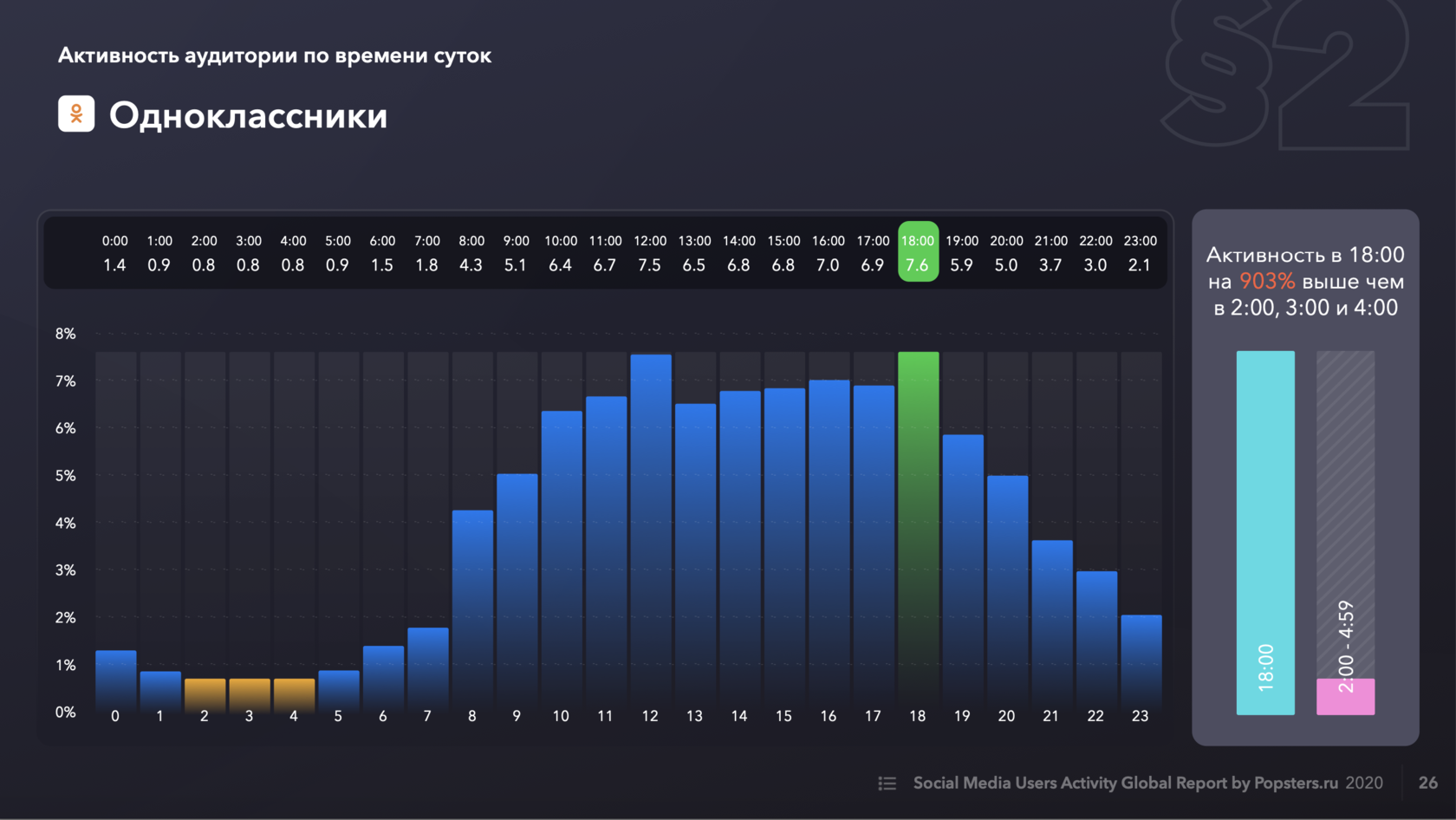Click the blue bar for hour 16
1456x820 pixels.
point(829,546)
